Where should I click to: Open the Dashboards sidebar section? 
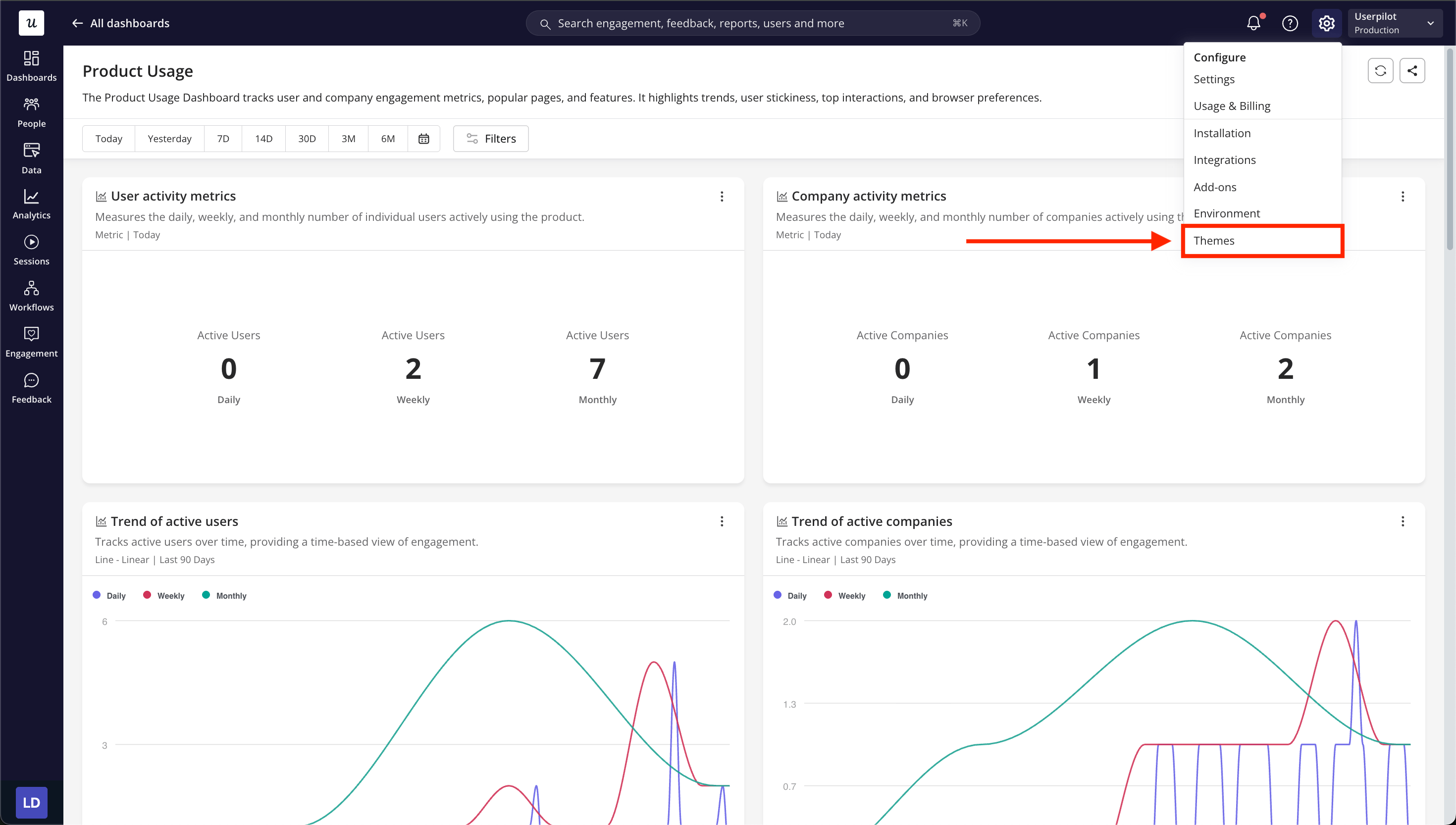pos(31,66)
